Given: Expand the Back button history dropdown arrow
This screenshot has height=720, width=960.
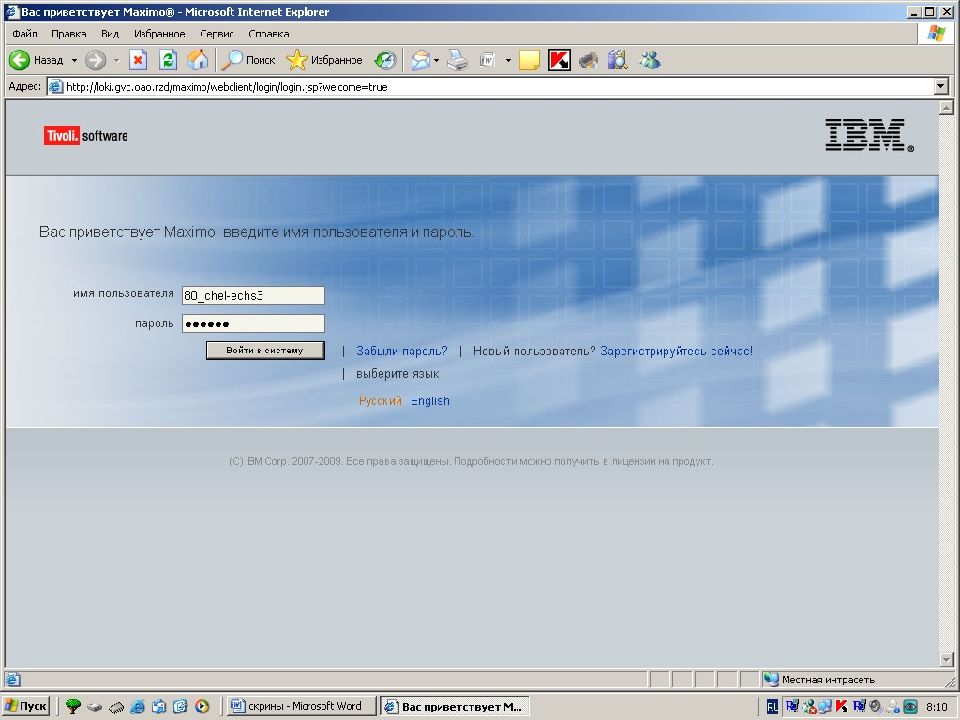Looking at the screenshot, I should 74,61.
